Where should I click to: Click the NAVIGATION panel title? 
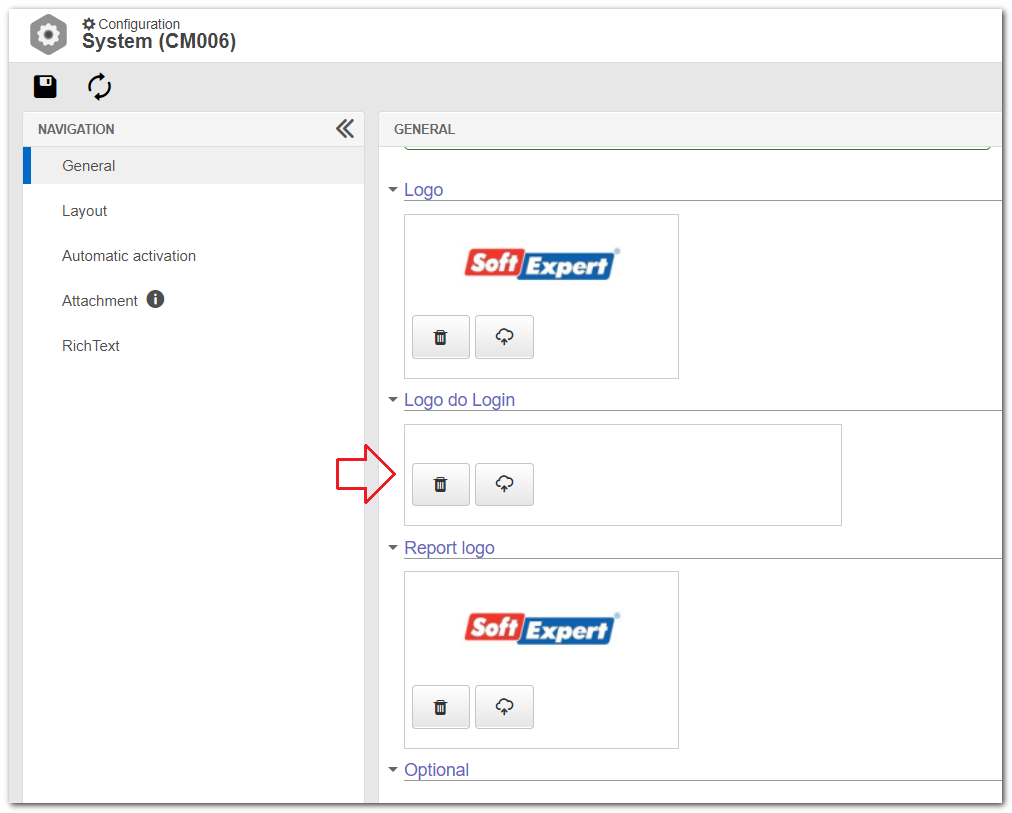(x=76, y=129)
